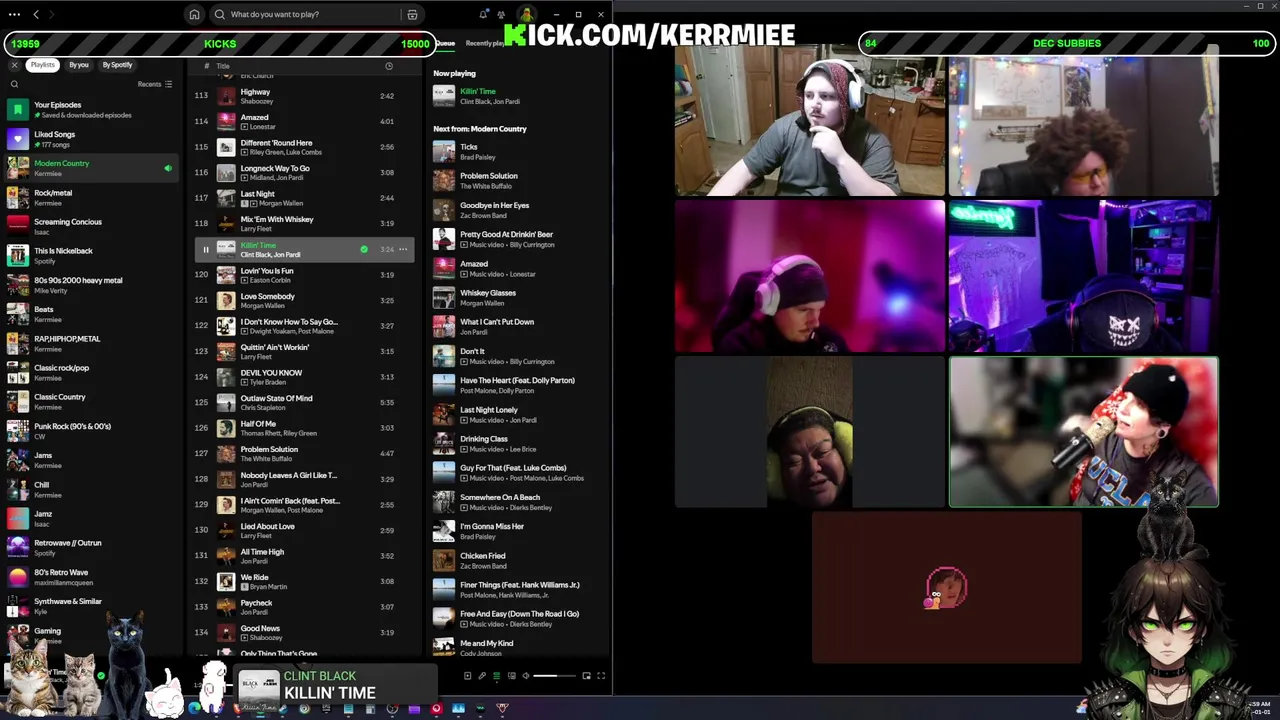This screenshot has height=720, width=1280.
Task: Open the This Is Nickelback playlist
Action: [95, 255]
